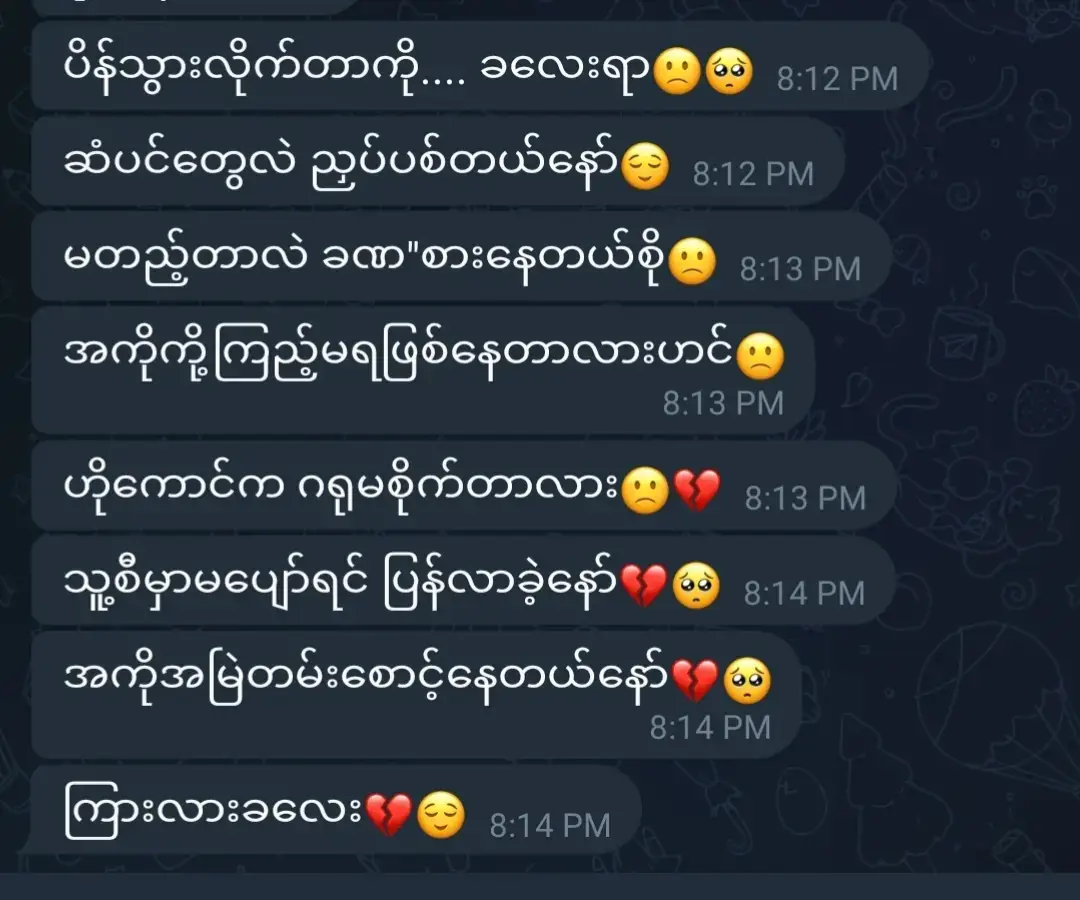Click the pleading face emoji in the အကိုအမြဲတမ်း message
1080x900 pixels.
(x=747, y=680)
